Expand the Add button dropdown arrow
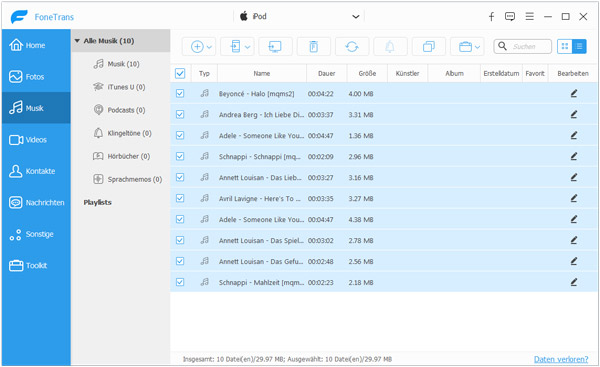Screen dimensions: 600x367 point(209,47)
